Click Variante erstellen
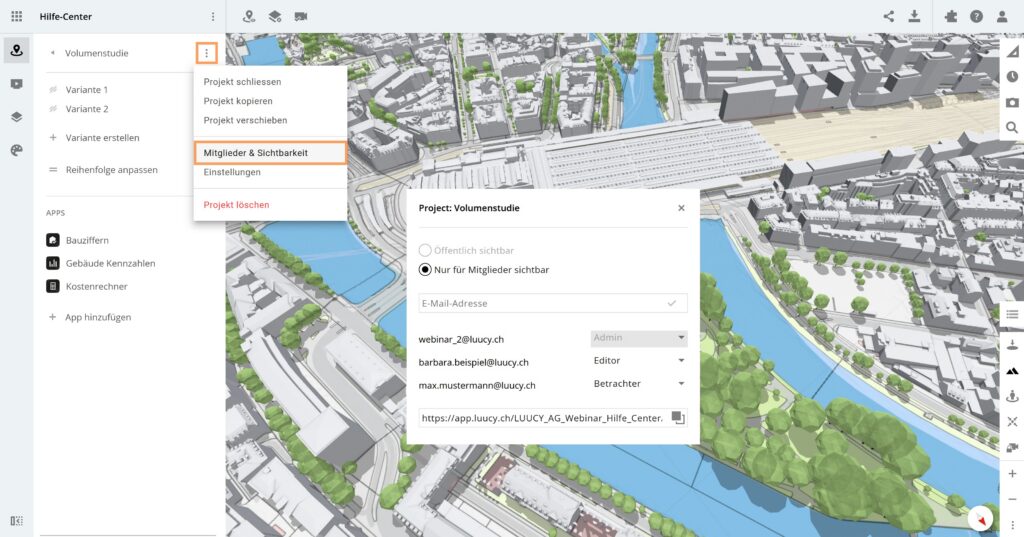 [x=102, y=138]
